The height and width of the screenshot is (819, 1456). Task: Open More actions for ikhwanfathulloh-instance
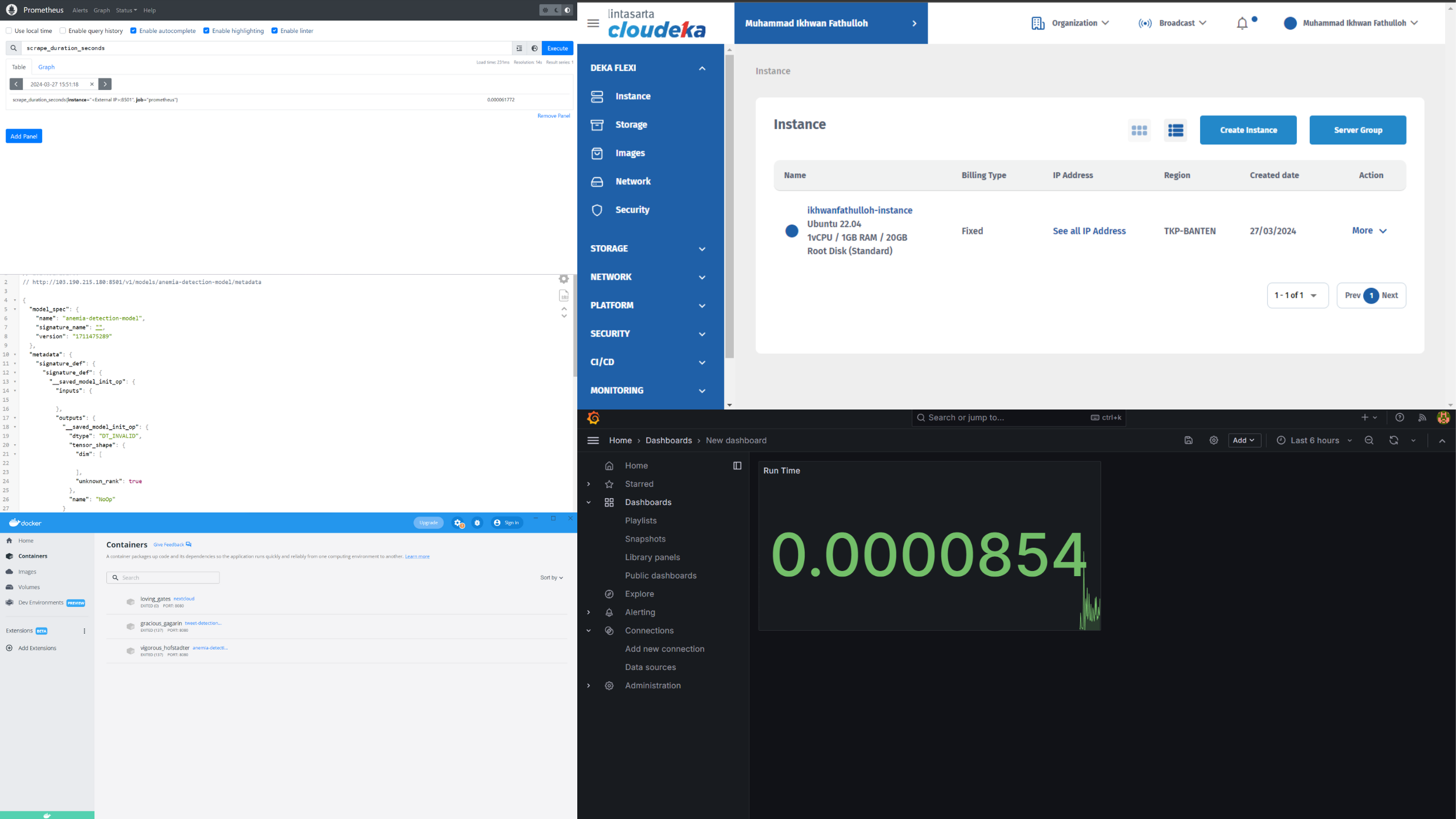[x=1370, y=231]
